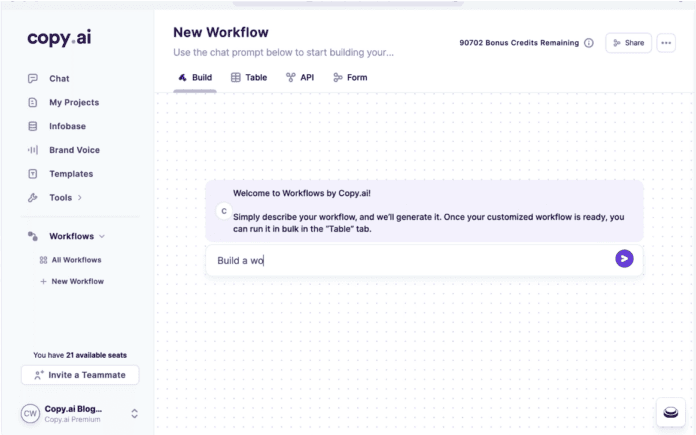The image size is (696, 435).
Task: Open All Workflows link
Action: [x=71, y=260]
